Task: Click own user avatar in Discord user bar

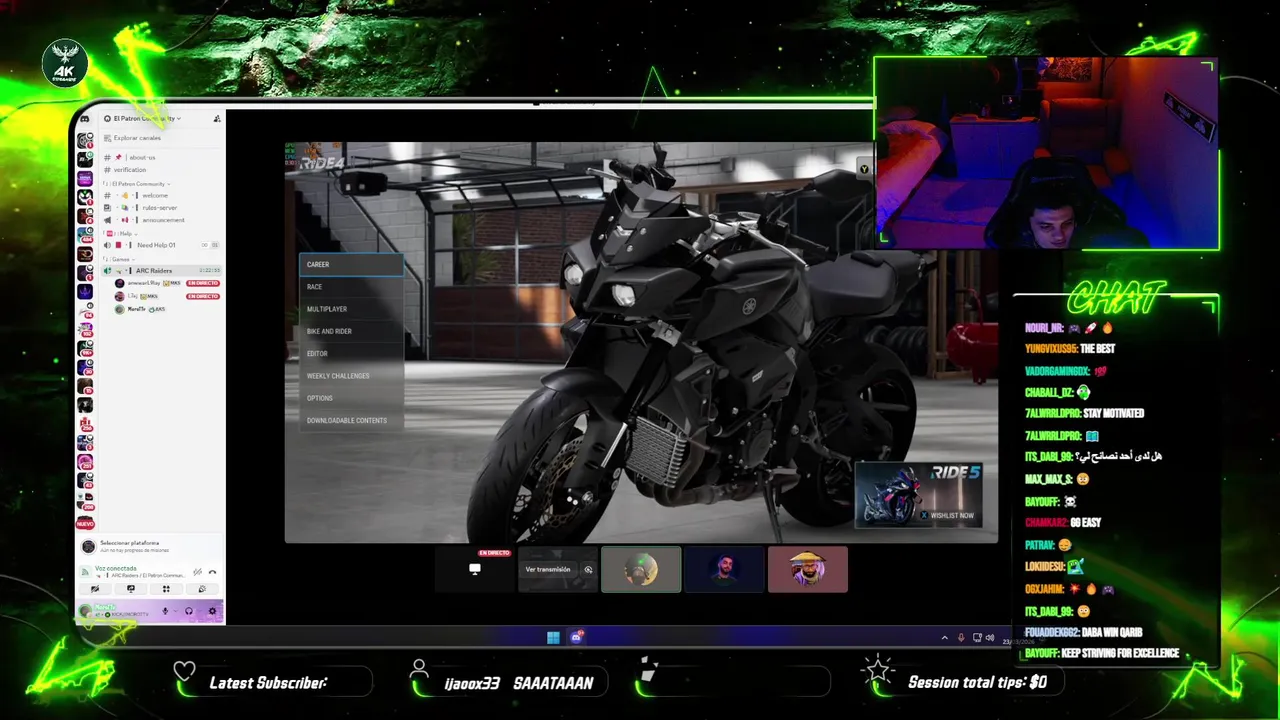Action: (86, 611)
